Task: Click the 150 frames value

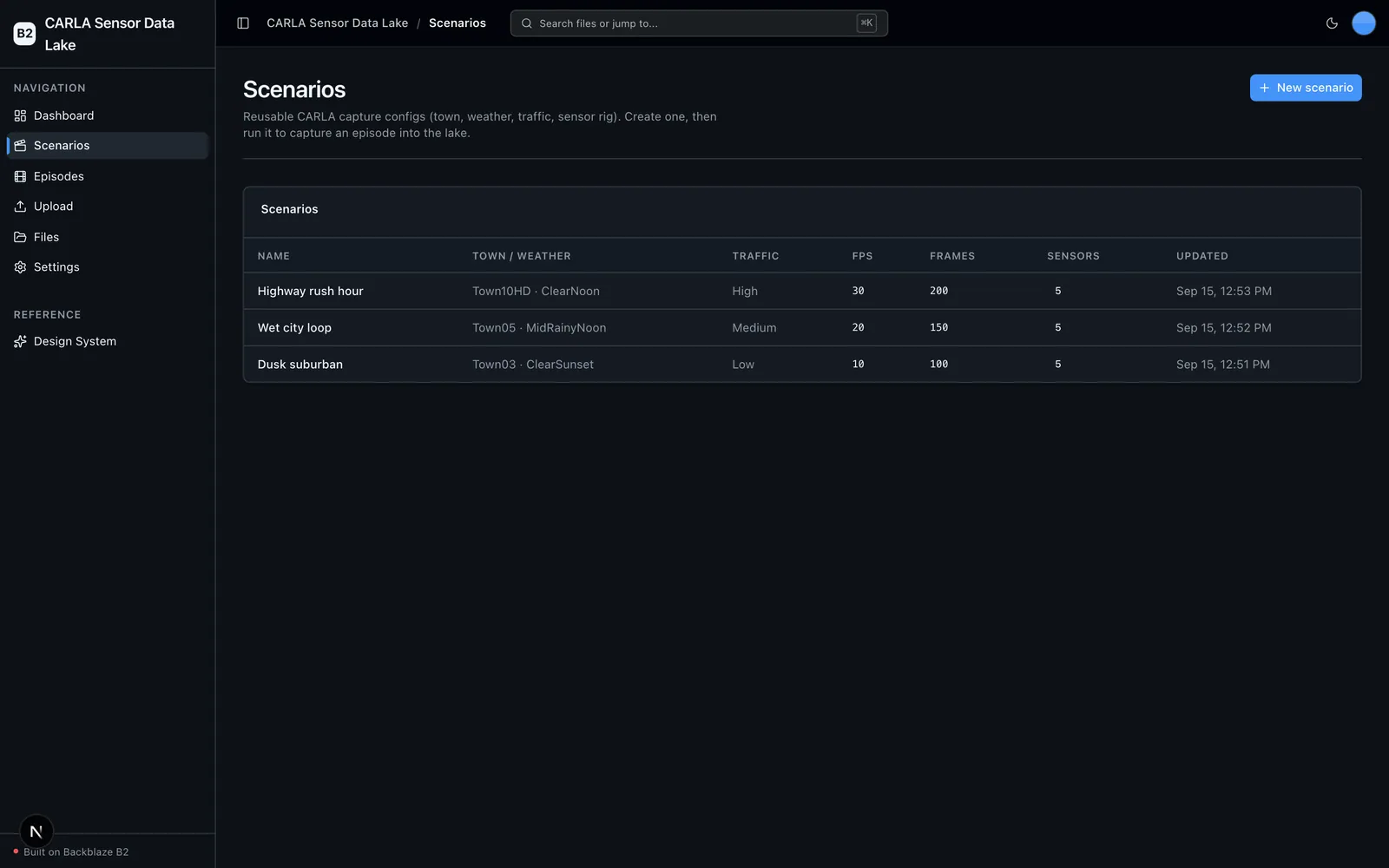Action: (x=938, y=328)
